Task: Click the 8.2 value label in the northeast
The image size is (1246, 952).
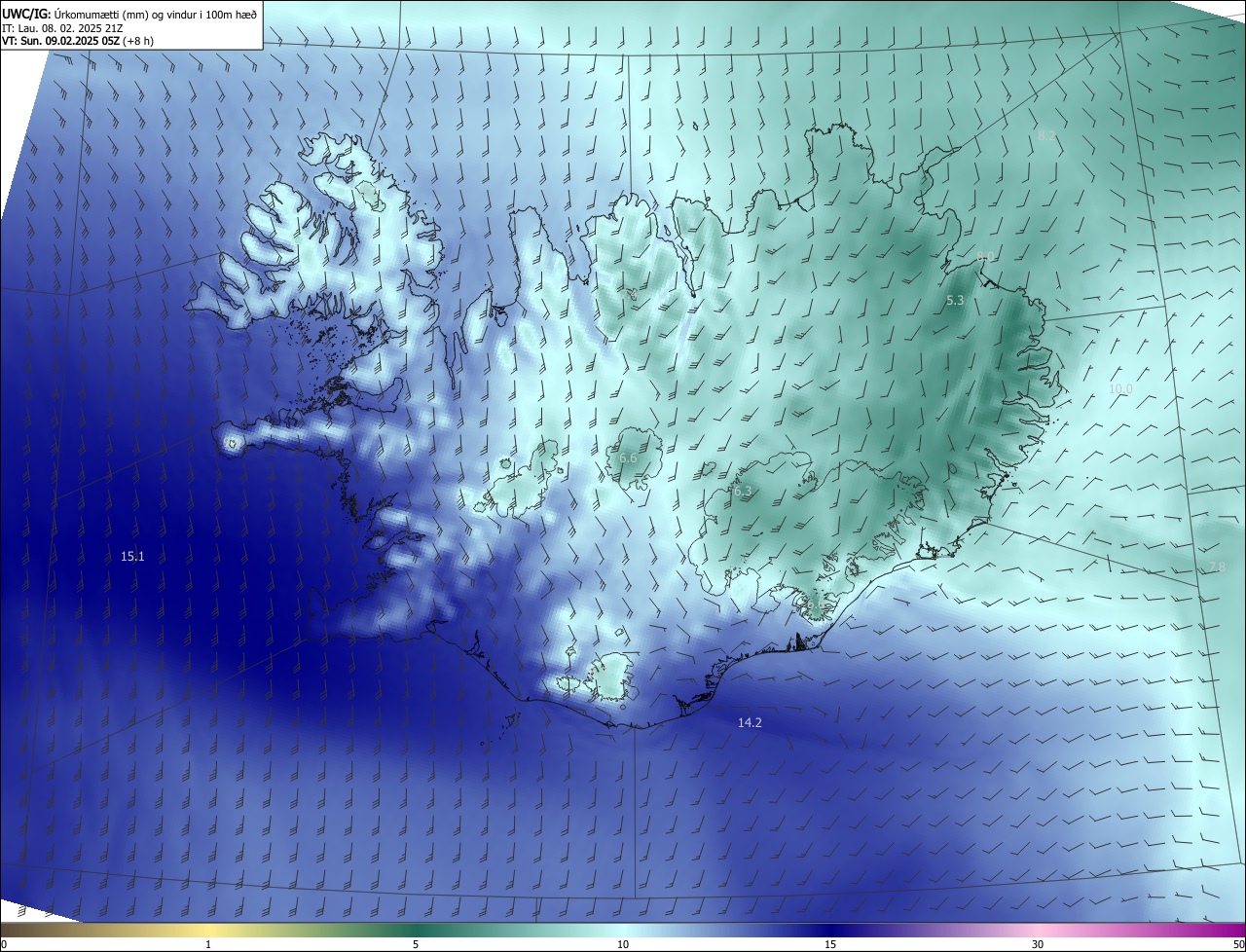Action: [1046, 135]
